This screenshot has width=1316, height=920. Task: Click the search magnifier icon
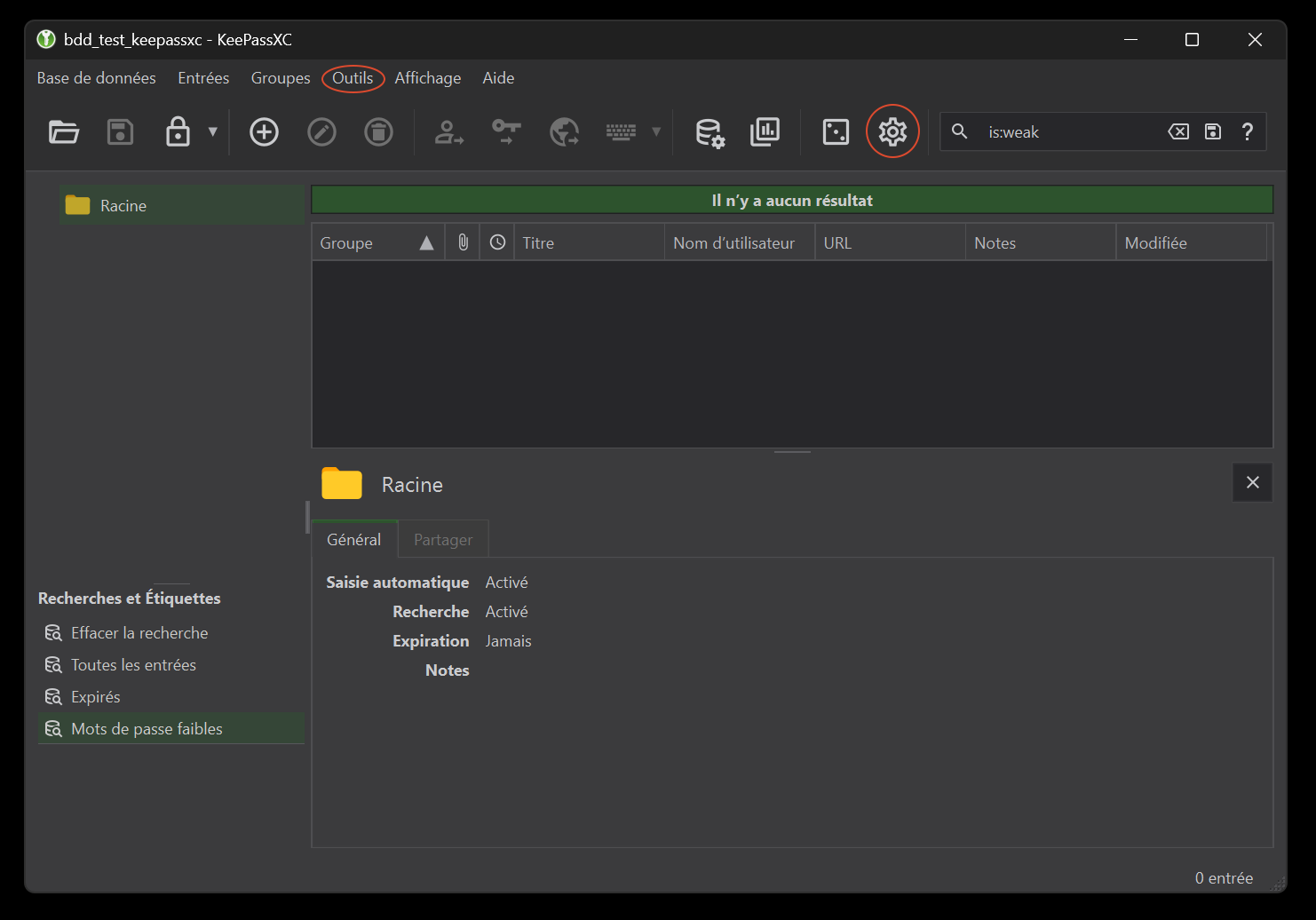point(959,131)
